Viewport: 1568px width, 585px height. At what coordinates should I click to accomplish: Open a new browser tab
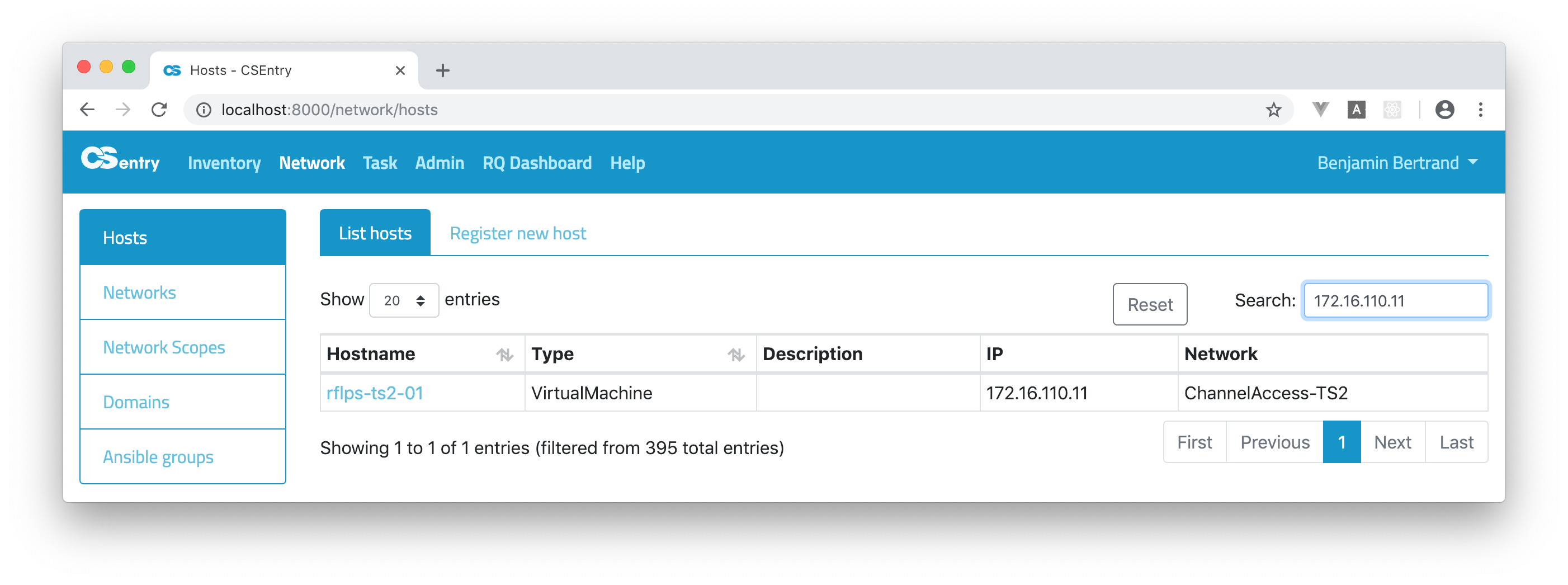[442, 70]
